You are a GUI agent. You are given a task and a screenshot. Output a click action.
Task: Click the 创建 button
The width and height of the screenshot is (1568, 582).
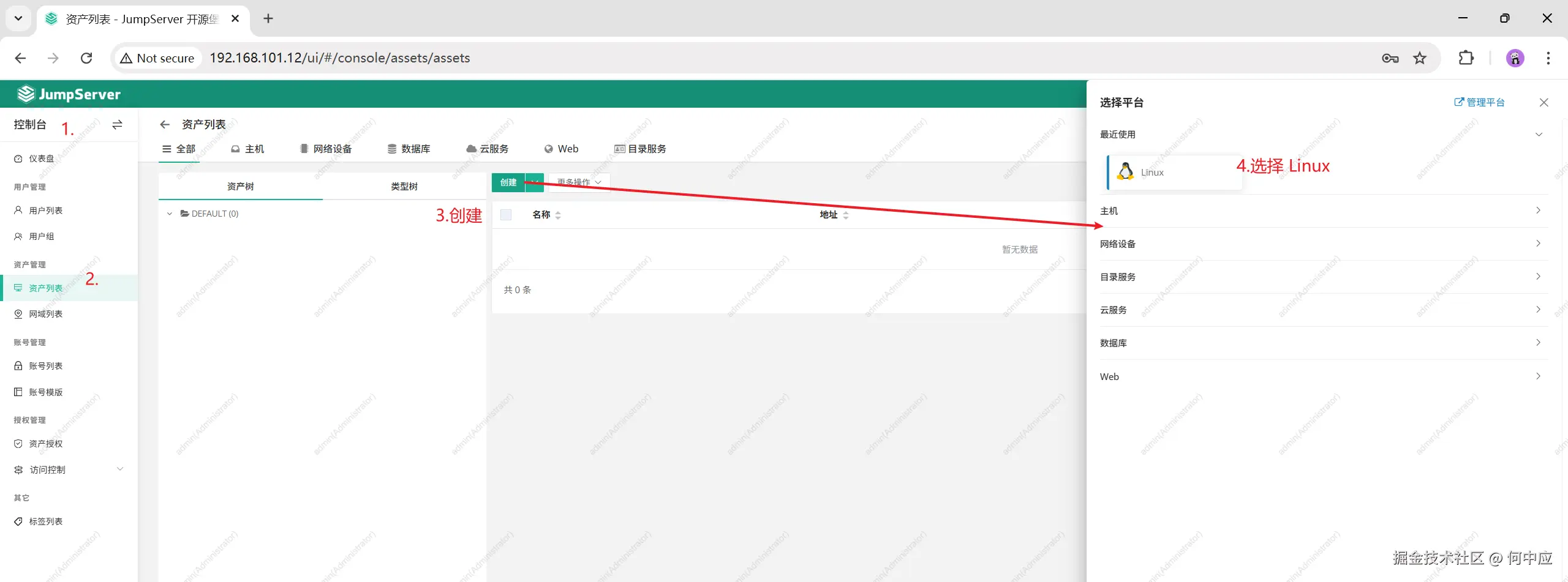[x=508, y=182]
